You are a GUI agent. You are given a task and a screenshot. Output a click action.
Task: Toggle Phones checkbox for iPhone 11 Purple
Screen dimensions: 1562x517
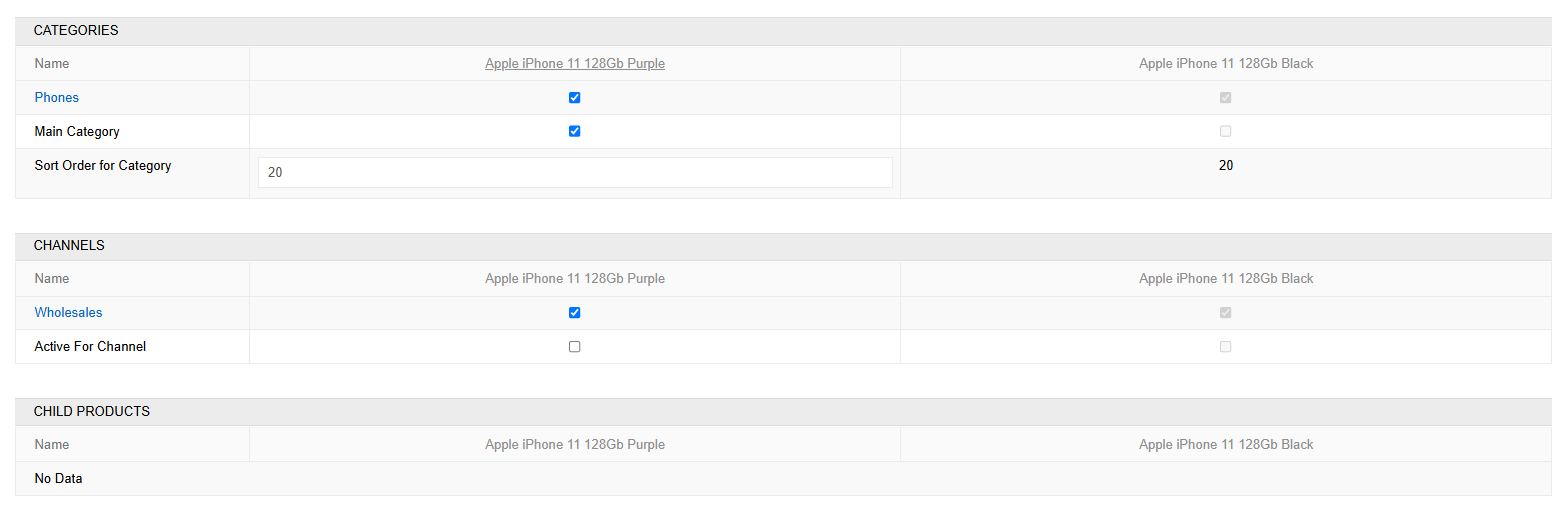(x=574, y=98)
